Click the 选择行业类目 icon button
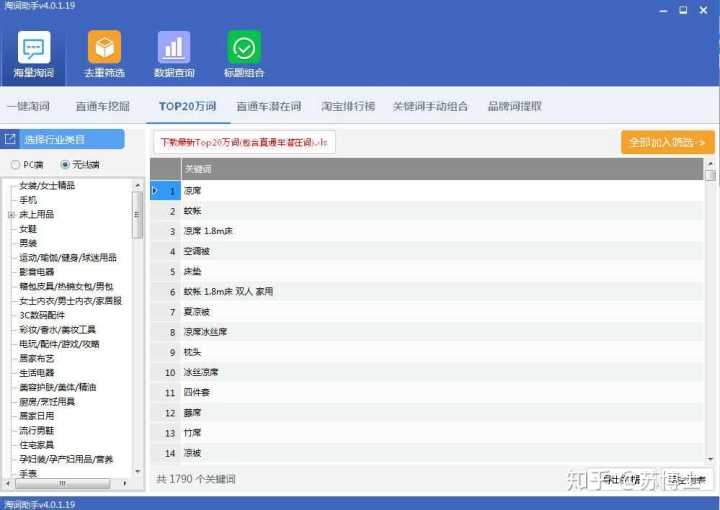This screenshot has height=510, width=720. pyautogui.click(x=11, y=140)
